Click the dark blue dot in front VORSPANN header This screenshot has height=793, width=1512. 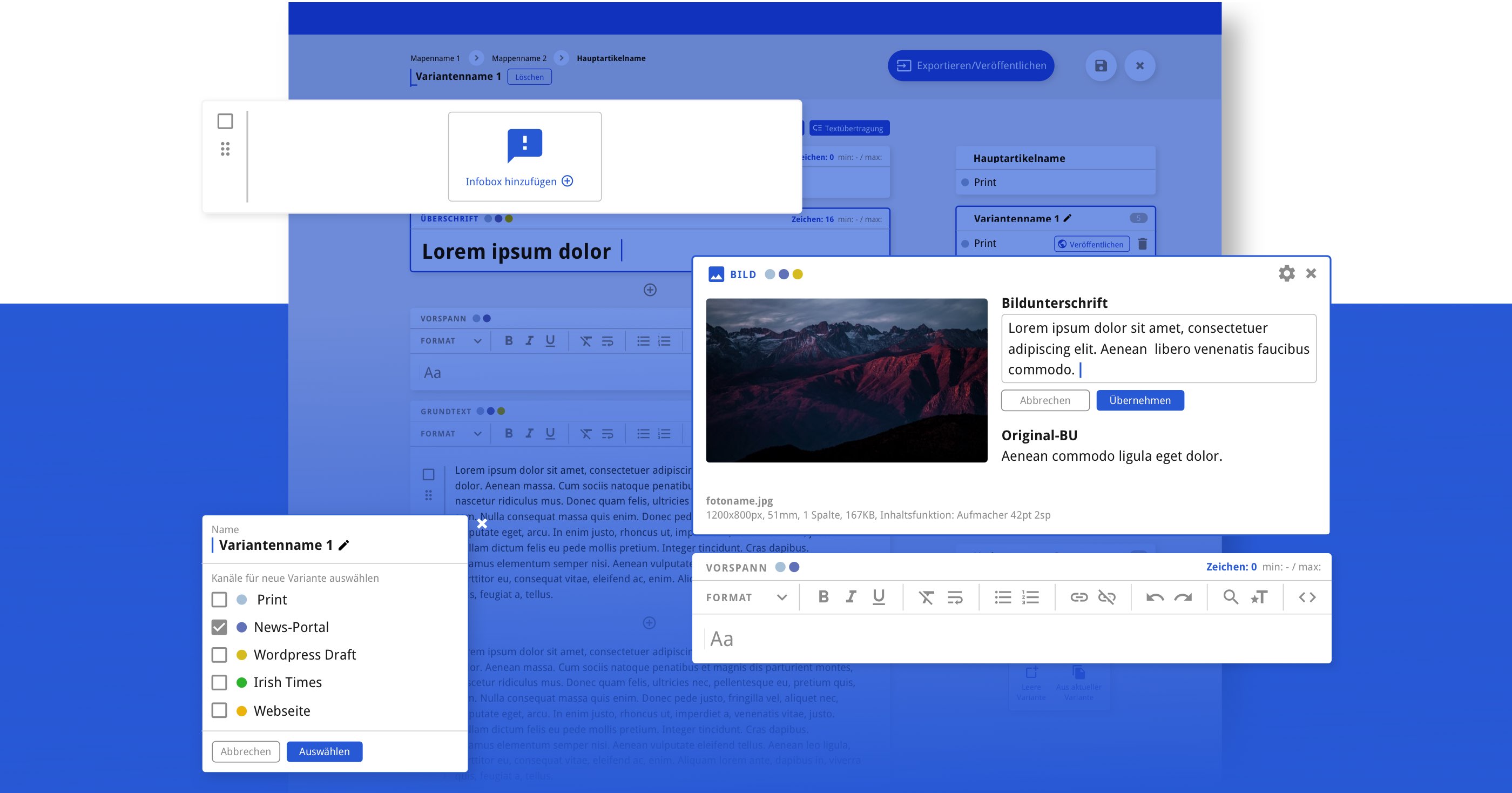coord(794,567)
